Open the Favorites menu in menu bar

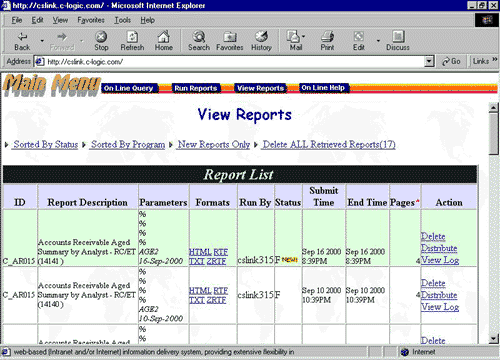[91, 20]
